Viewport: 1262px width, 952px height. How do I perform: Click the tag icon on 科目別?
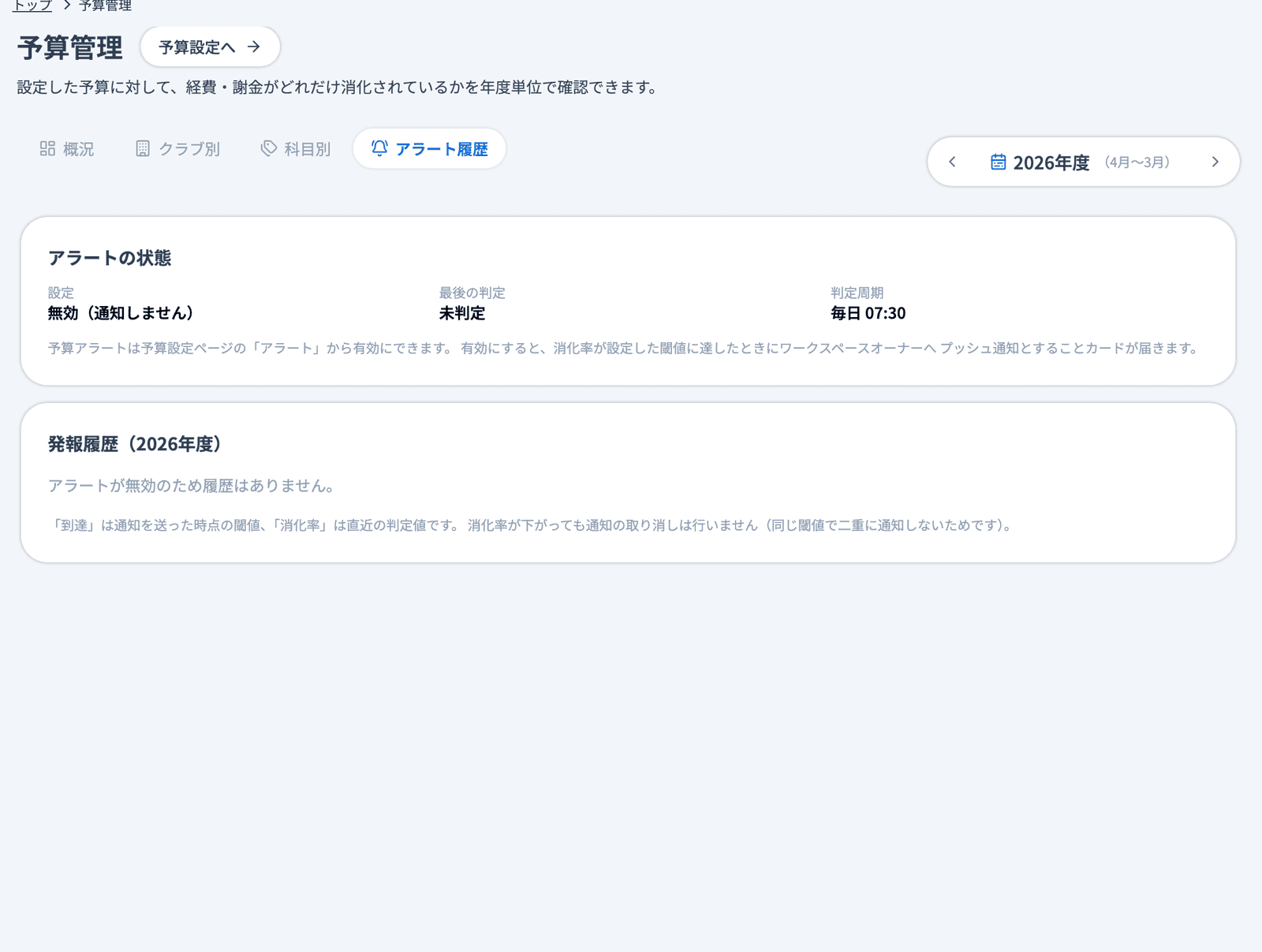tap(269, 148)
